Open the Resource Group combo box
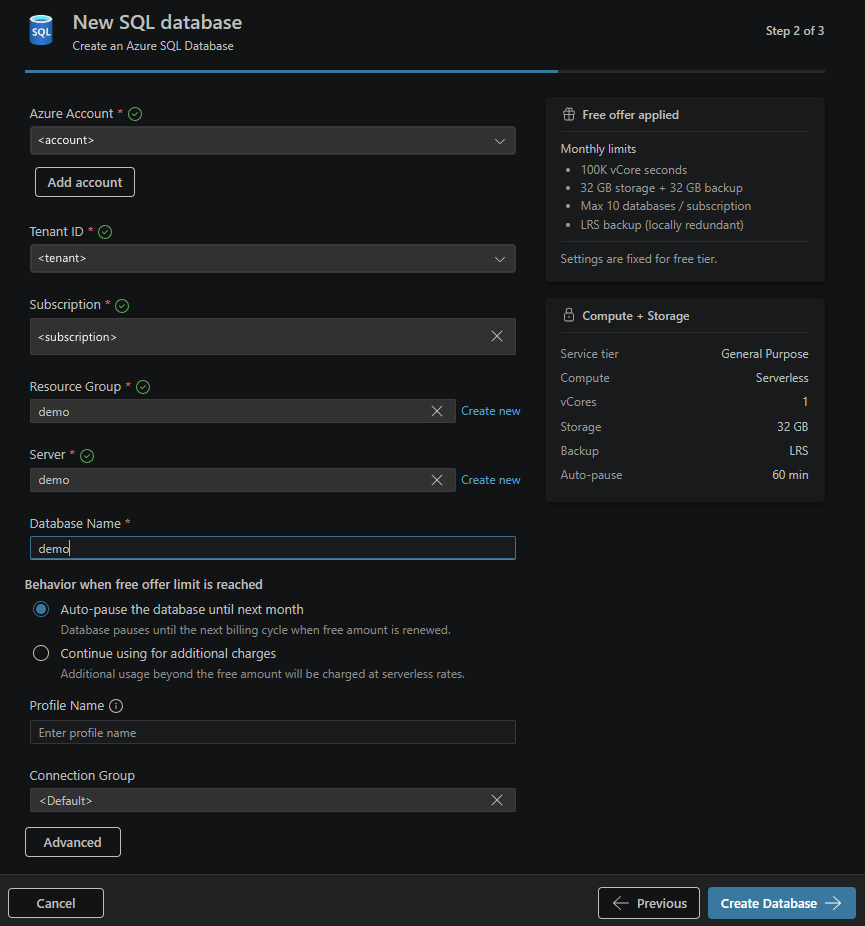The height and width of the screenshot is (926, 865). pyautogui.click(x=243, y=411)
